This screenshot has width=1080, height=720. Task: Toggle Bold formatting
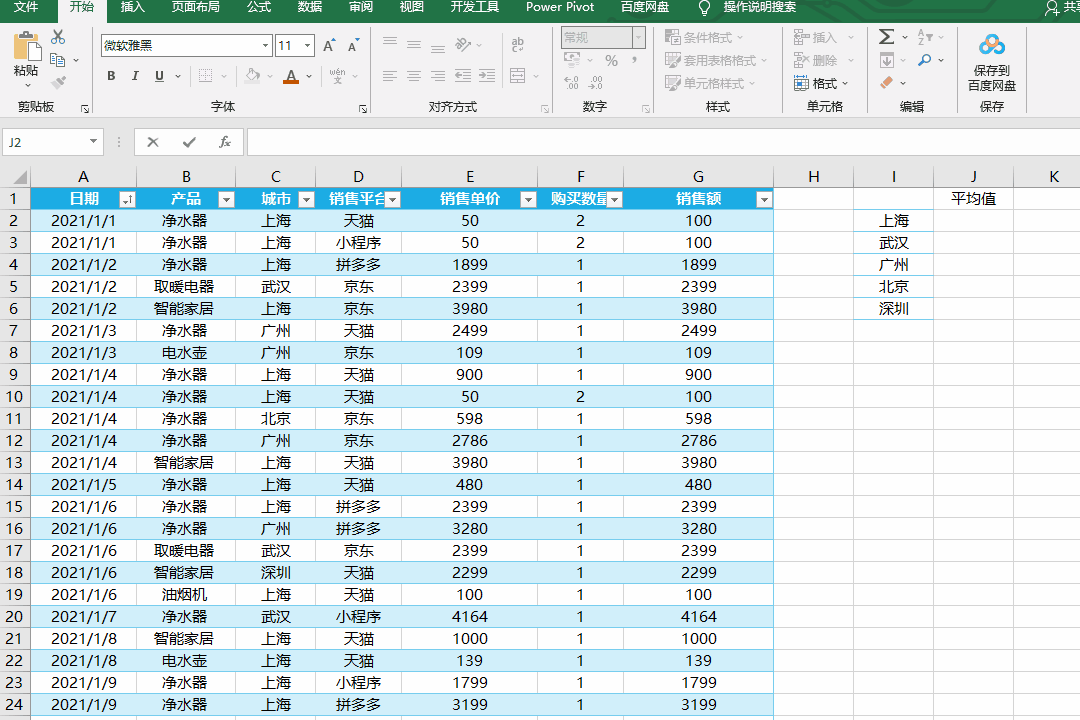click(111, 76)
